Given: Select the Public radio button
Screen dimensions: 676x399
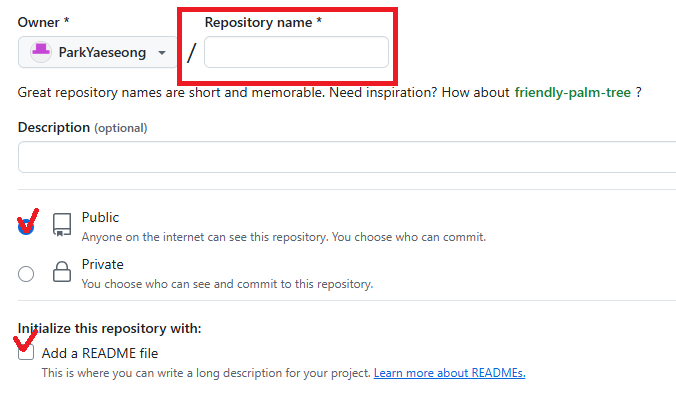Looking at the screenshot, I should point(26,226).
